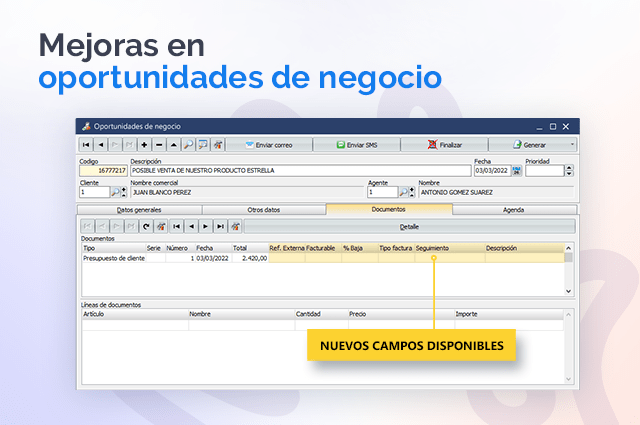Open the calendar picker next to Fecha
This screenshot has height=425, width=640.
pyautogui.click(x=517, y=171)
